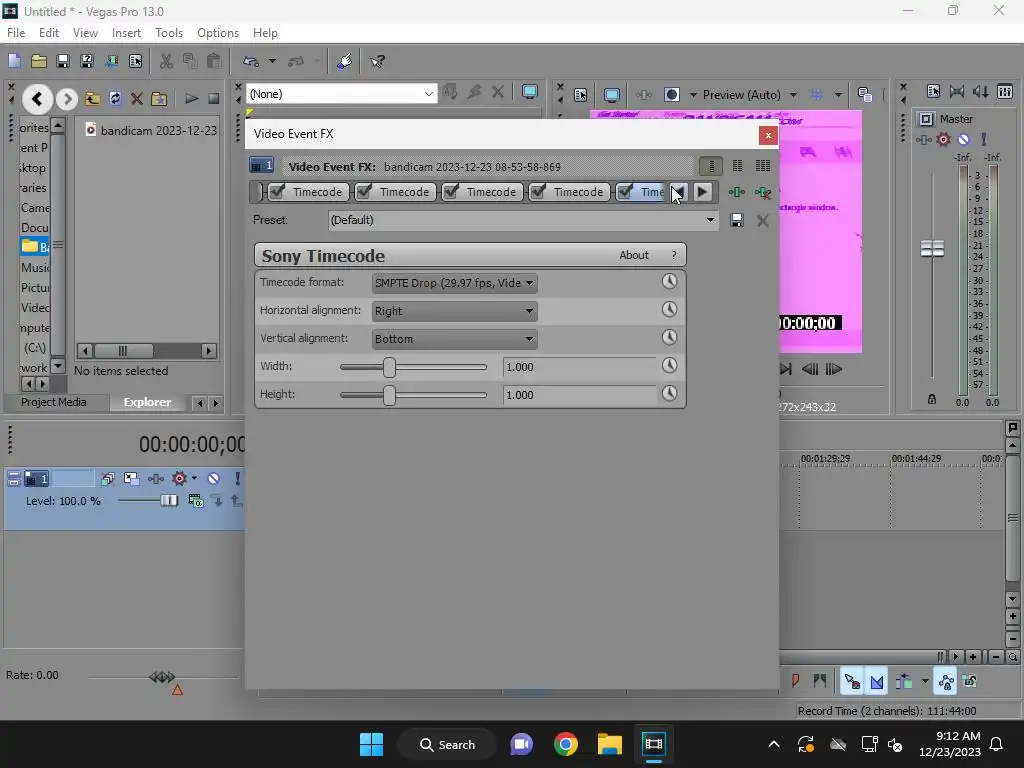Click the Render As toolbar icon
Viewport: 1024px width, 768px height.
click(x=112, y=61)
